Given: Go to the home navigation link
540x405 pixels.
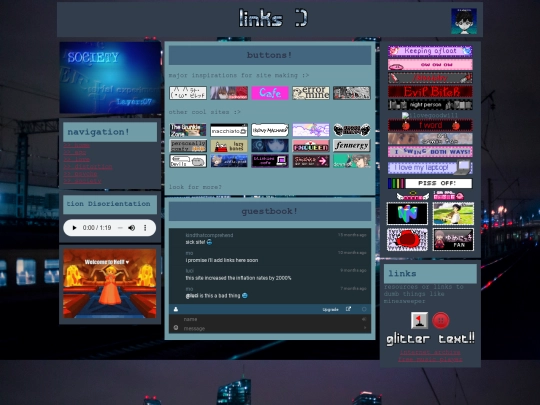Looking at the screenshot, I should click(77, 146).
